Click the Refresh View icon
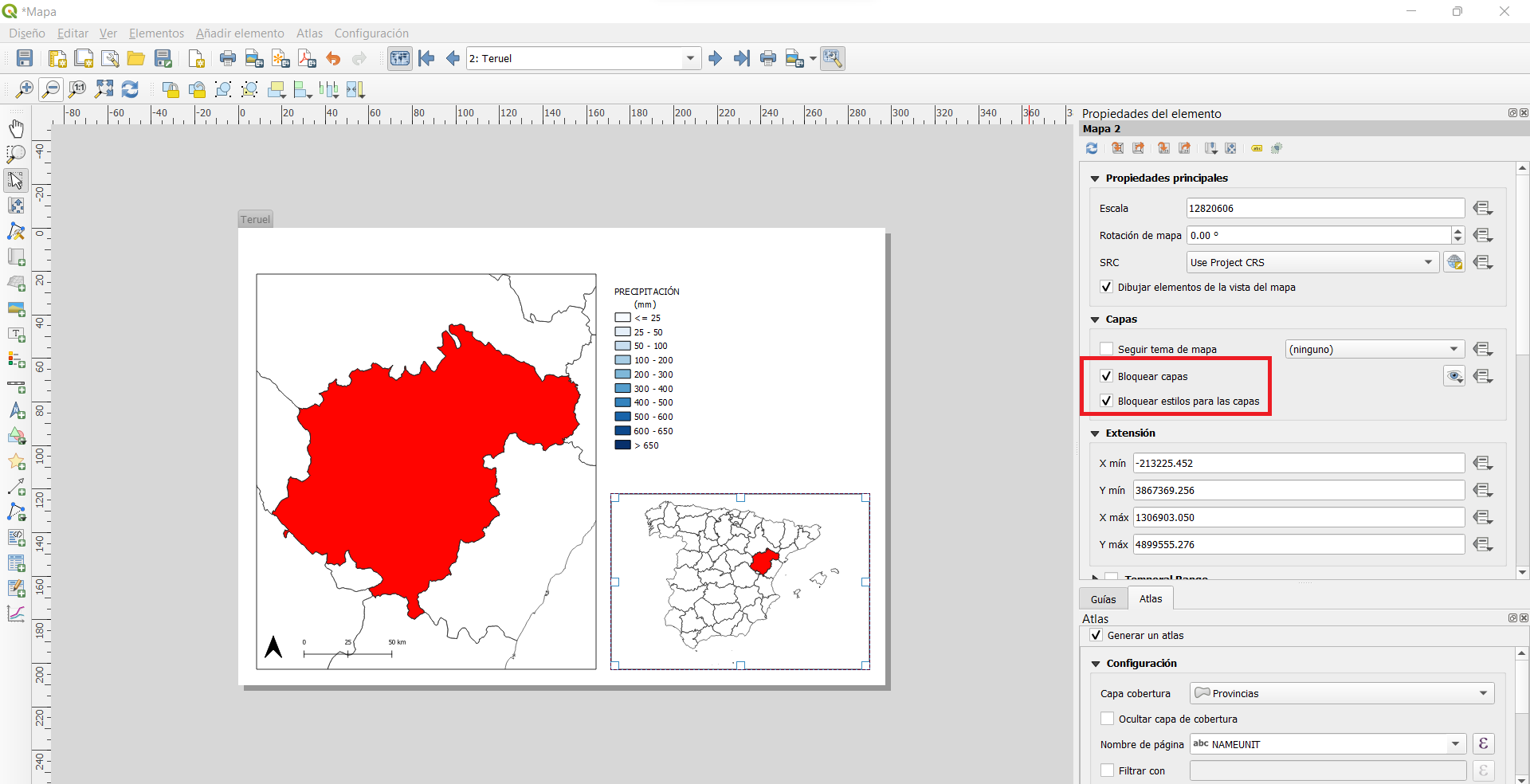Image resolution: width=1530 pixels, height=784 pixels. coord(130,89)
